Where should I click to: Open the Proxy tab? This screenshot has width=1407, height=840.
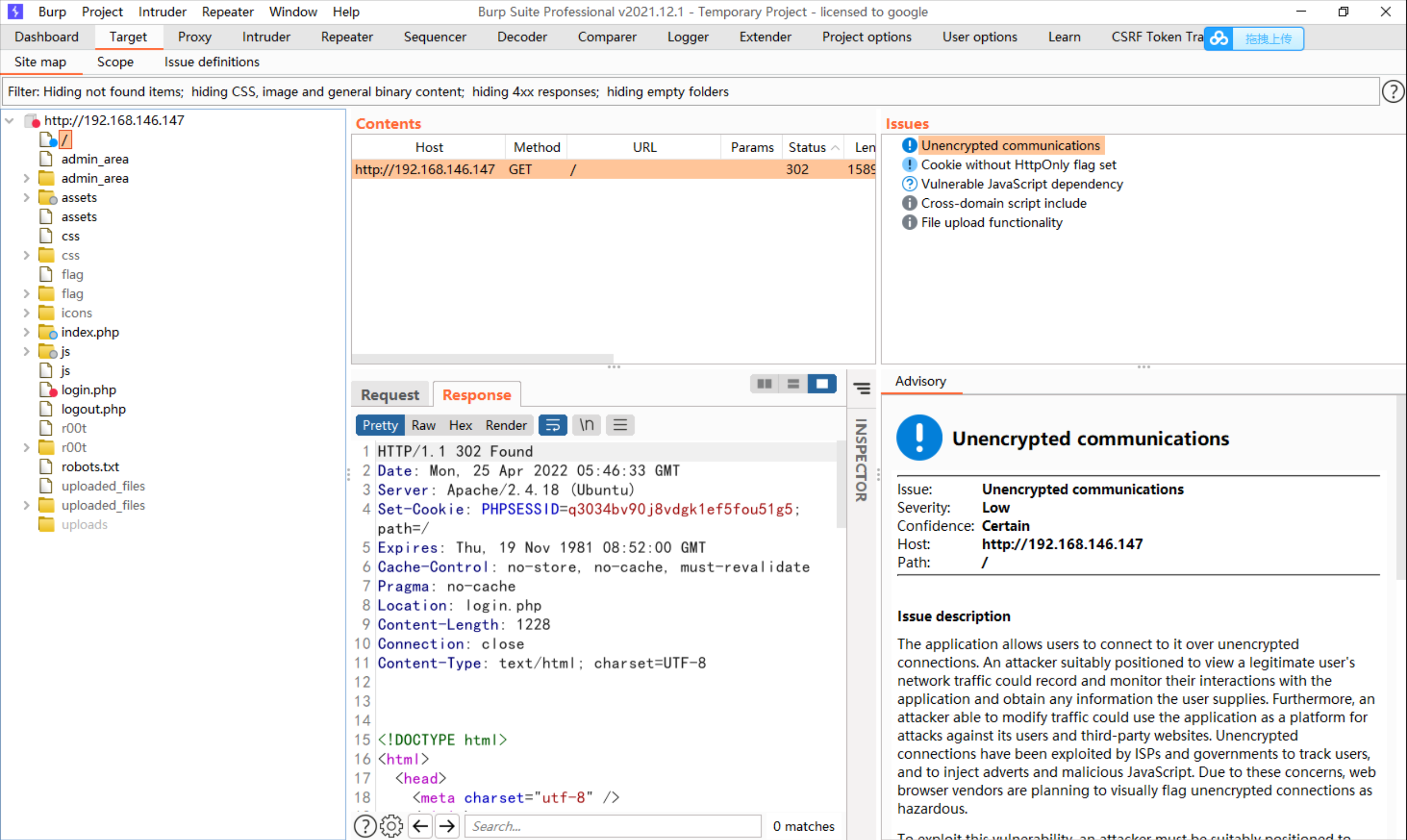tap(194, 37)
